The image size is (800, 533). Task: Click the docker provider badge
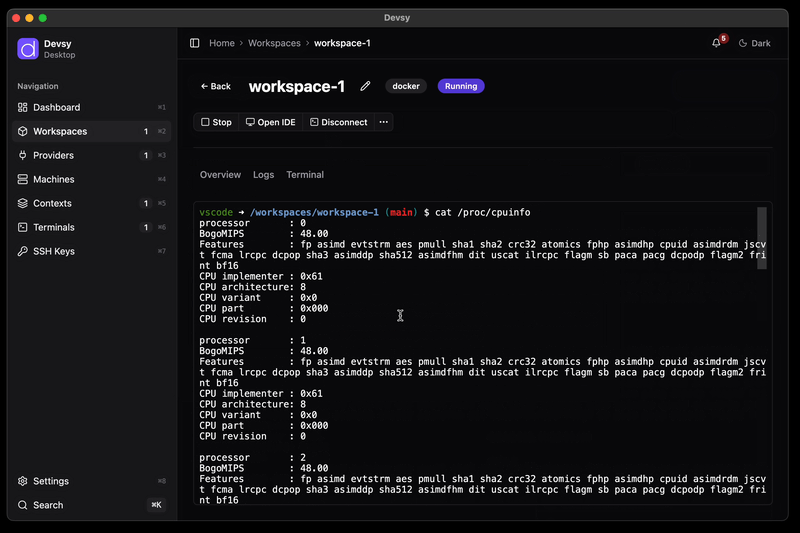tap(406, 86)
